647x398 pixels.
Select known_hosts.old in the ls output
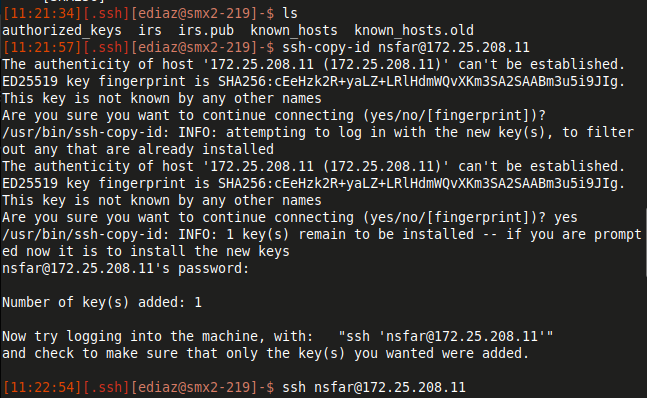click(414, 30)
